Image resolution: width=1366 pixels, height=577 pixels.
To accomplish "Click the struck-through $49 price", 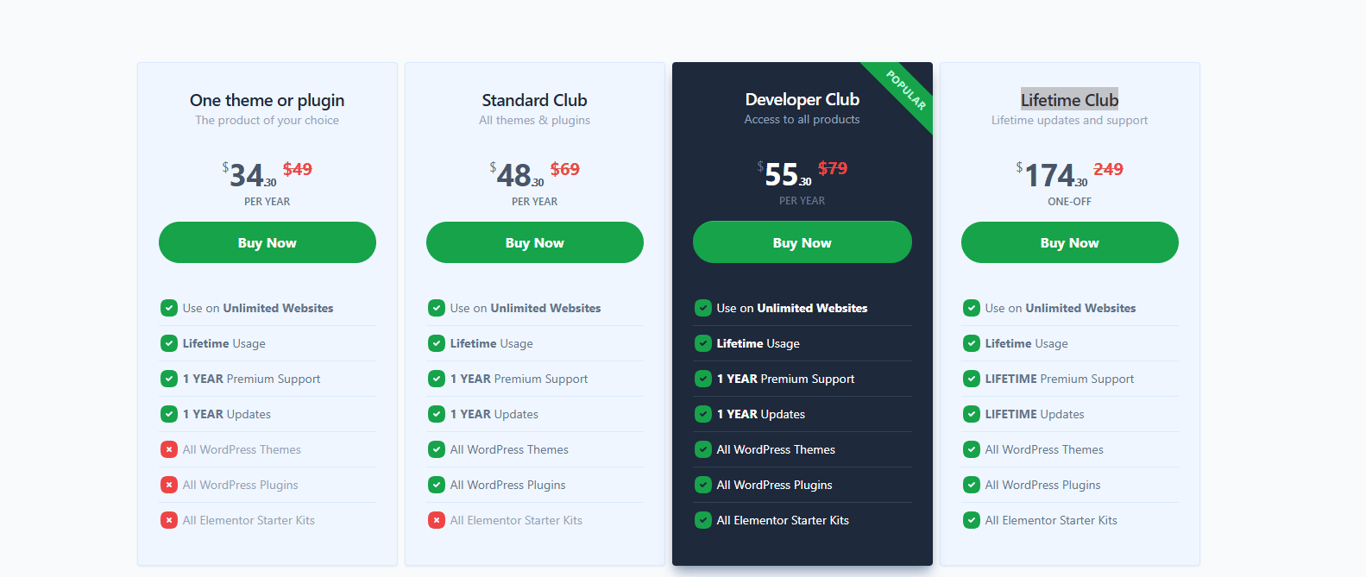I will click(298, 169).
